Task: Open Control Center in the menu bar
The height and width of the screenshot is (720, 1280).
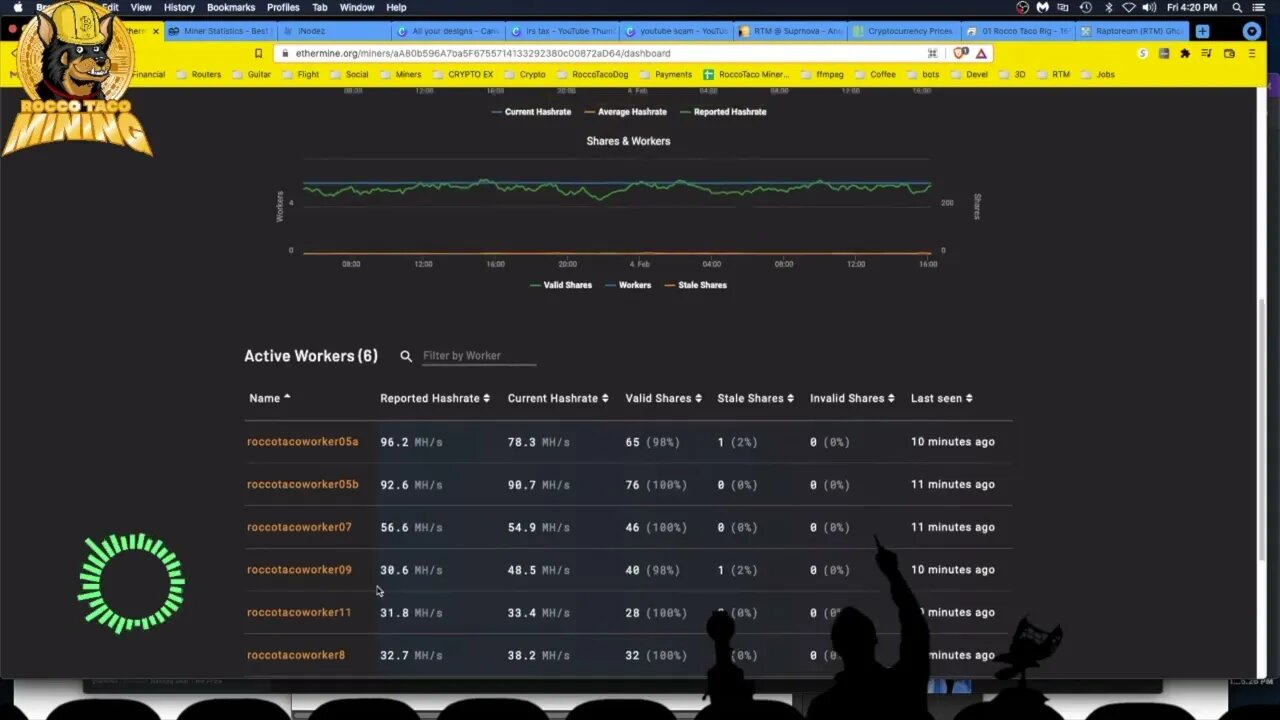Action: tap(1258, 7)
